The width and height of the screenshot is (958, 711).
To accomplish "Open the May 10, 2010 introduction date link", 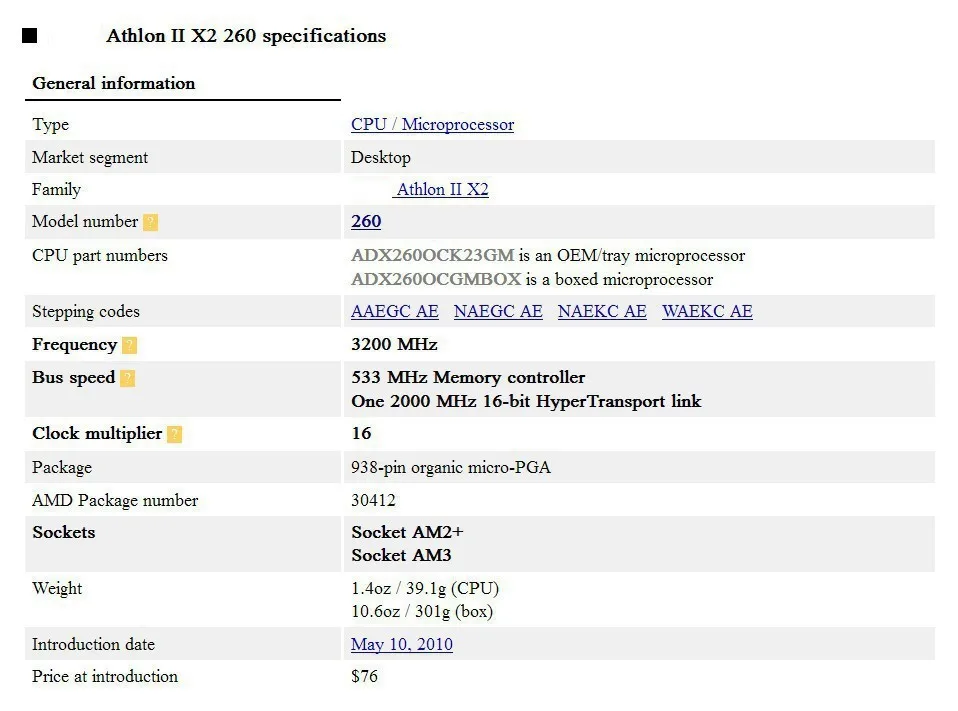I will point(402,644).
